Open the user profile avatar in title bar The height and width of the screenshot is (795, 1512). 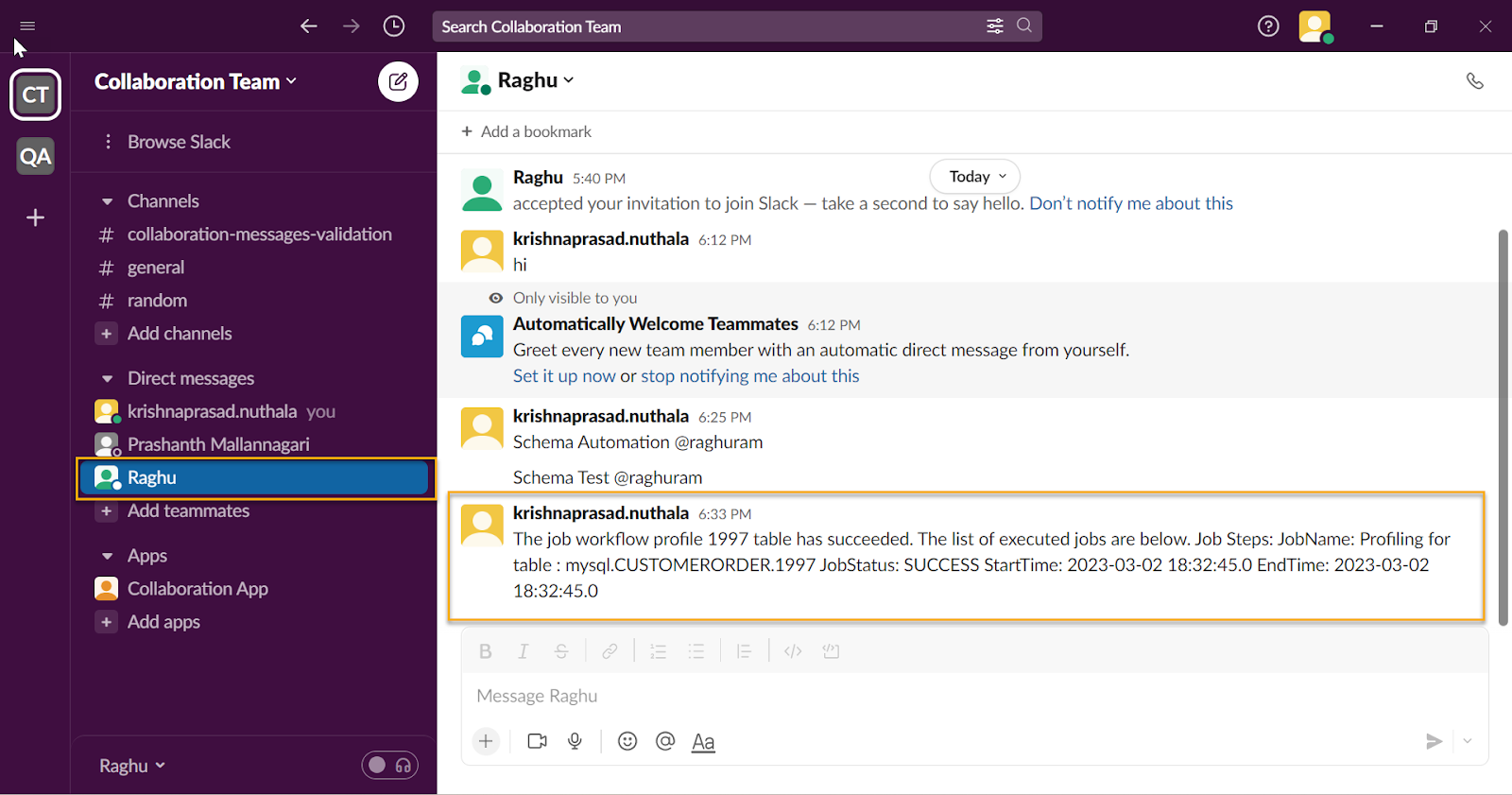coord(1314,26)
